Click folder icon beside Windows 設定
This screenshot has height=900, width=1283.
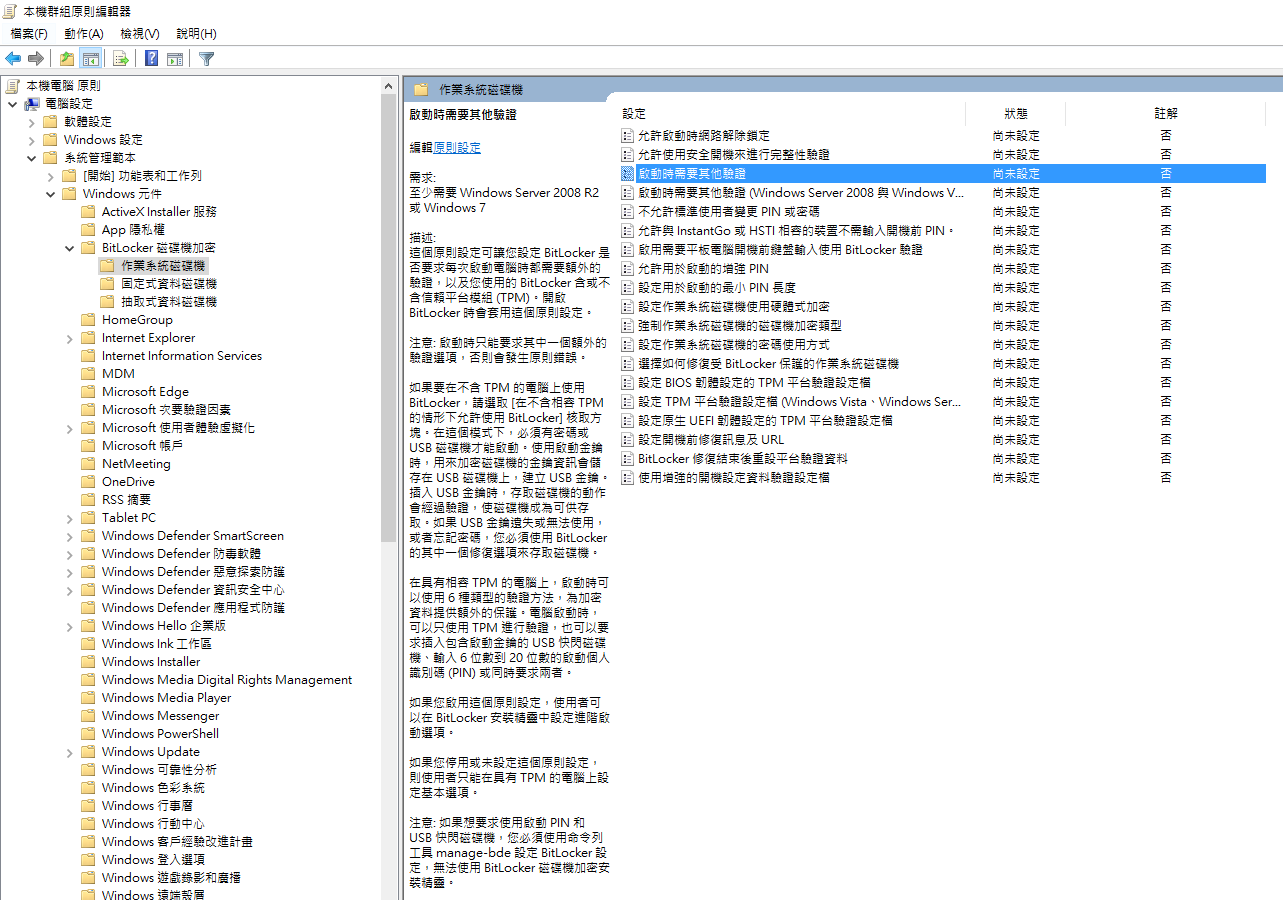coord(51,140)
